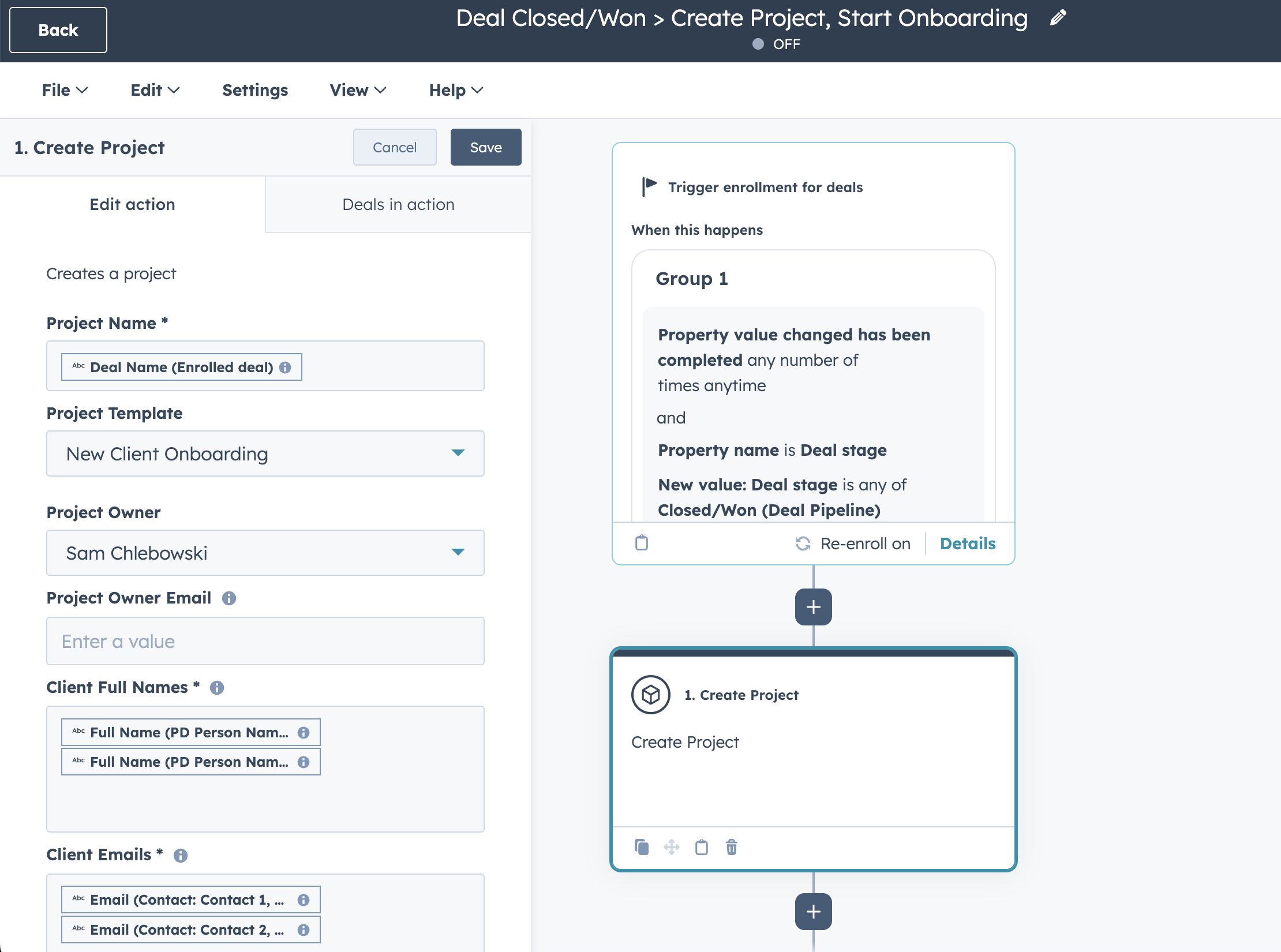Screen dimensions: 1281x952
Task: Open the Settings menu item
Action: coord(255,90)
